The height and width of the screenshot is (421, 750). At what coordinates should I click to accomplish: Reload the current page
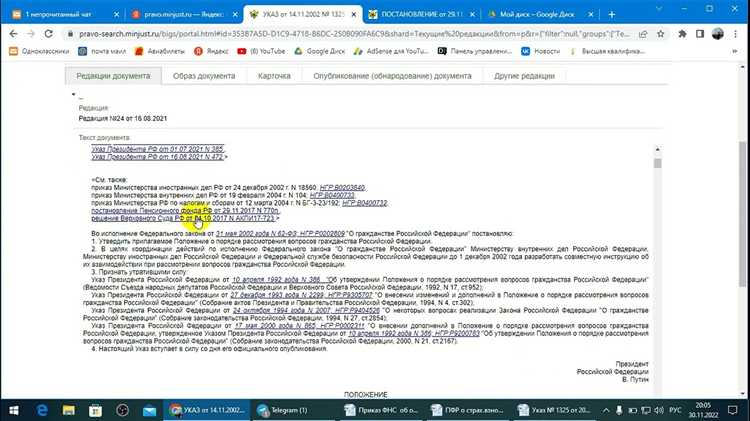coord(48,34)
